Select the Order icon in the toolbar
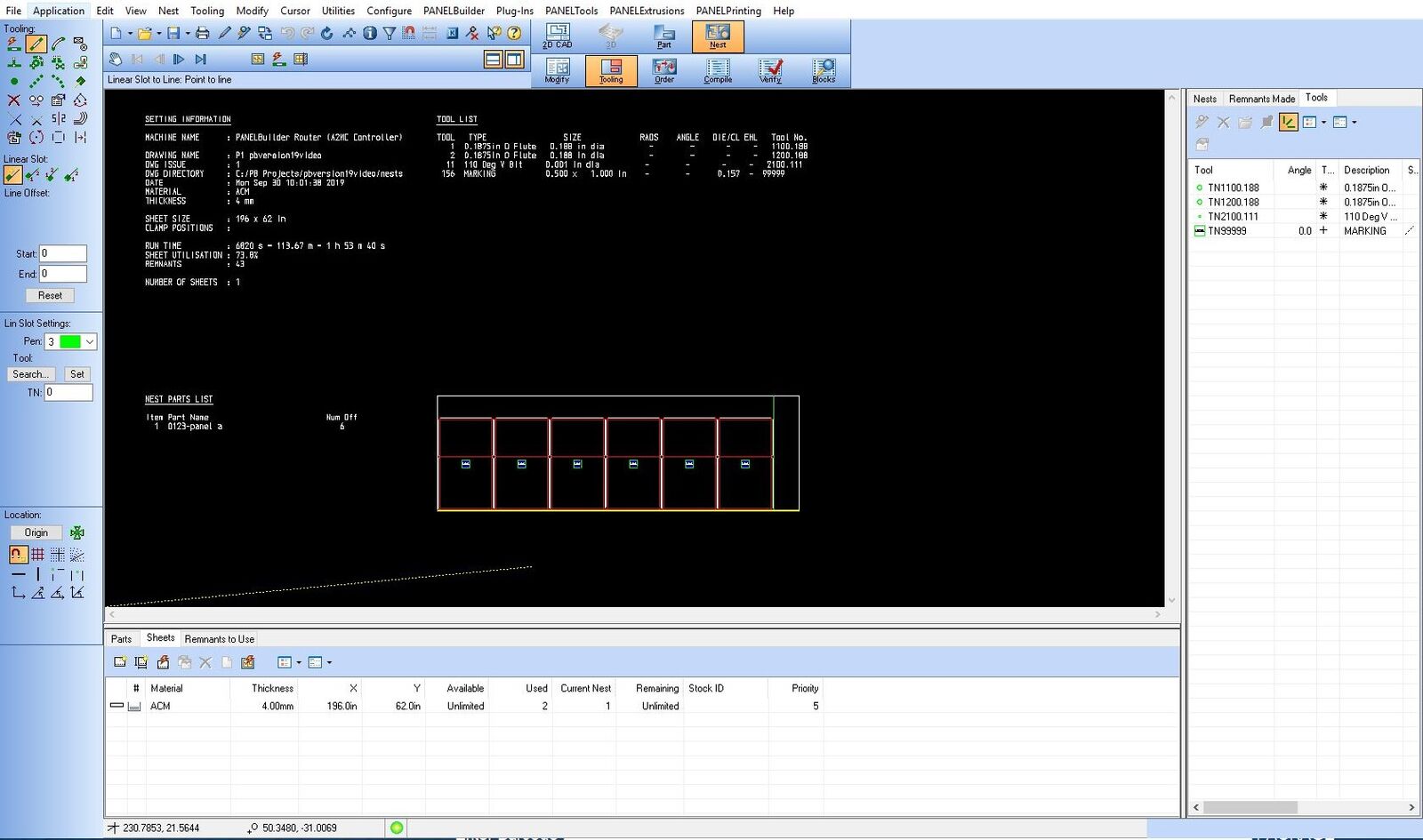1423x840 pixels. (x=664, y=70)
